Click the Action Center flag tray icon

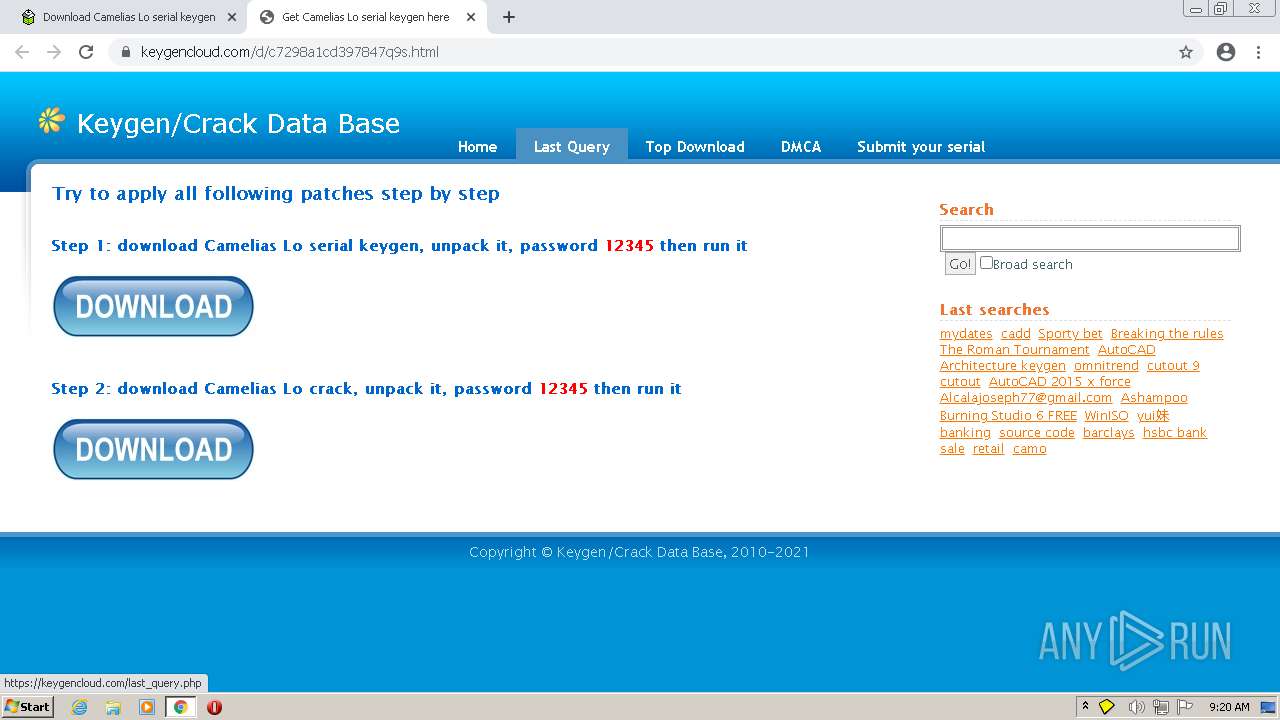1185,707
